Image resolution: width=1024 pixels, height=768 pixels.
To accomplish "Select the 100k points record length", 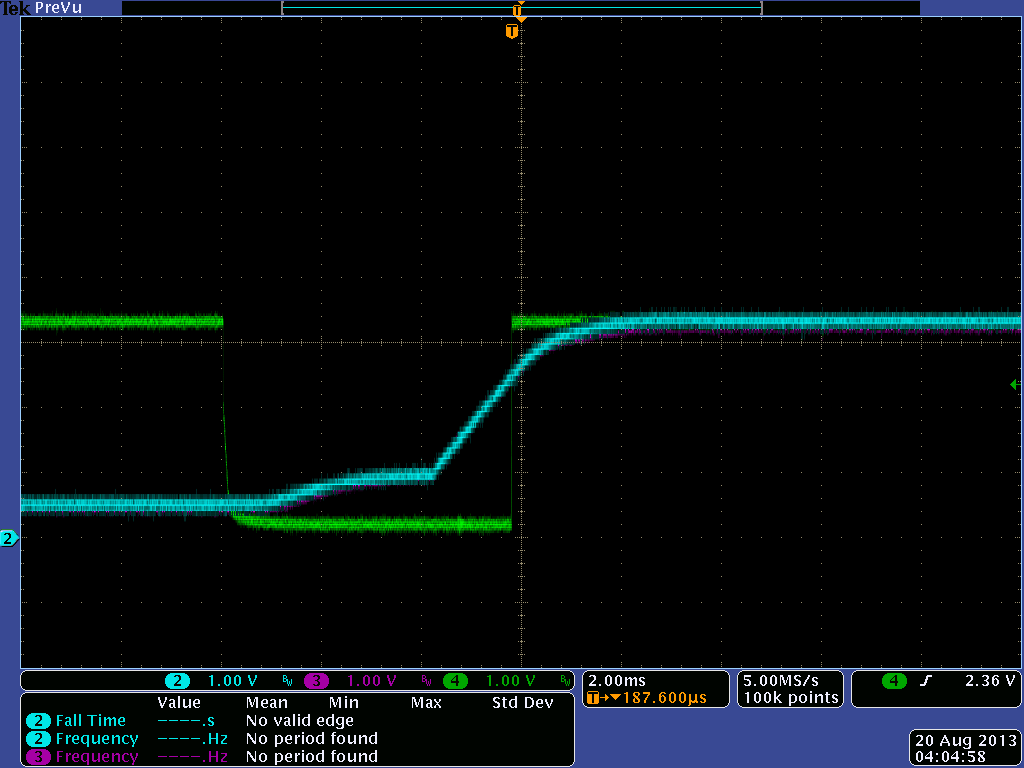I will coord(792,698).
